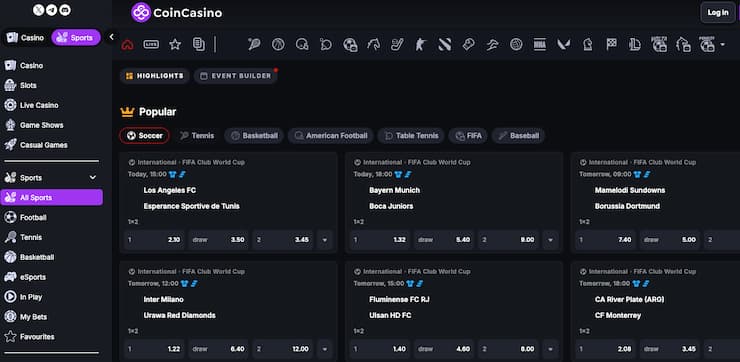Screen dimensions: 740x362
Task: Switch to Sports mode toggle
Action: pyautogui.click(x=76, y=38)
